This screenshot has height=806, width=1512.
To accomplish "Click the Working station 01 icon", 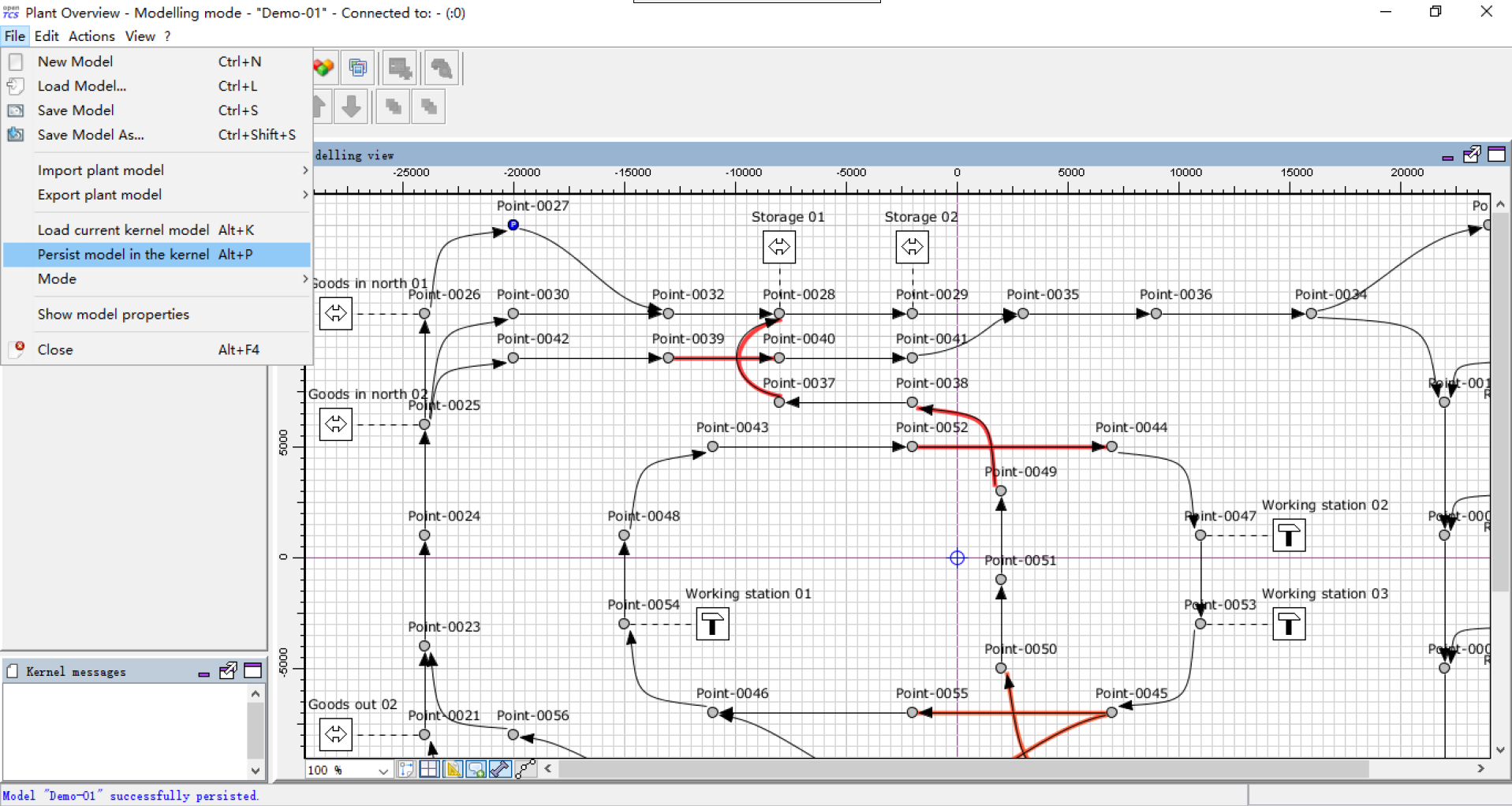I will [x=713, y=624].
